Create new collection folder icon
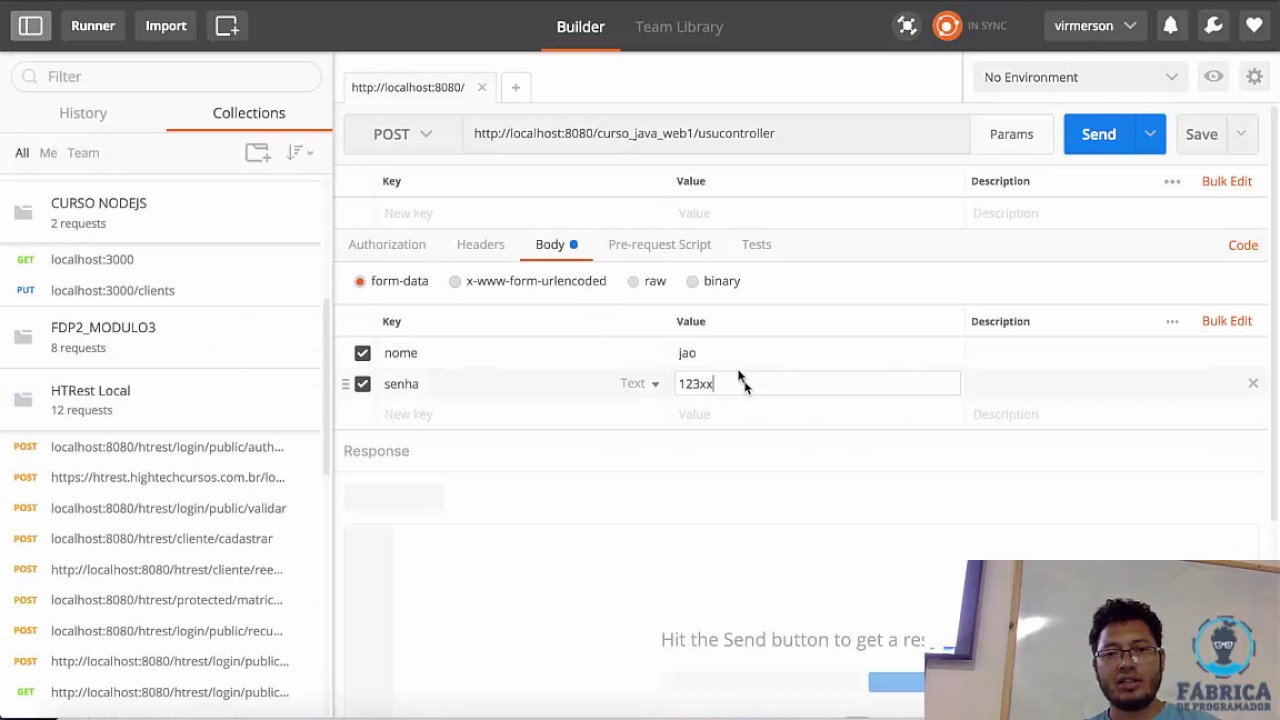 (x=258, y=153)
